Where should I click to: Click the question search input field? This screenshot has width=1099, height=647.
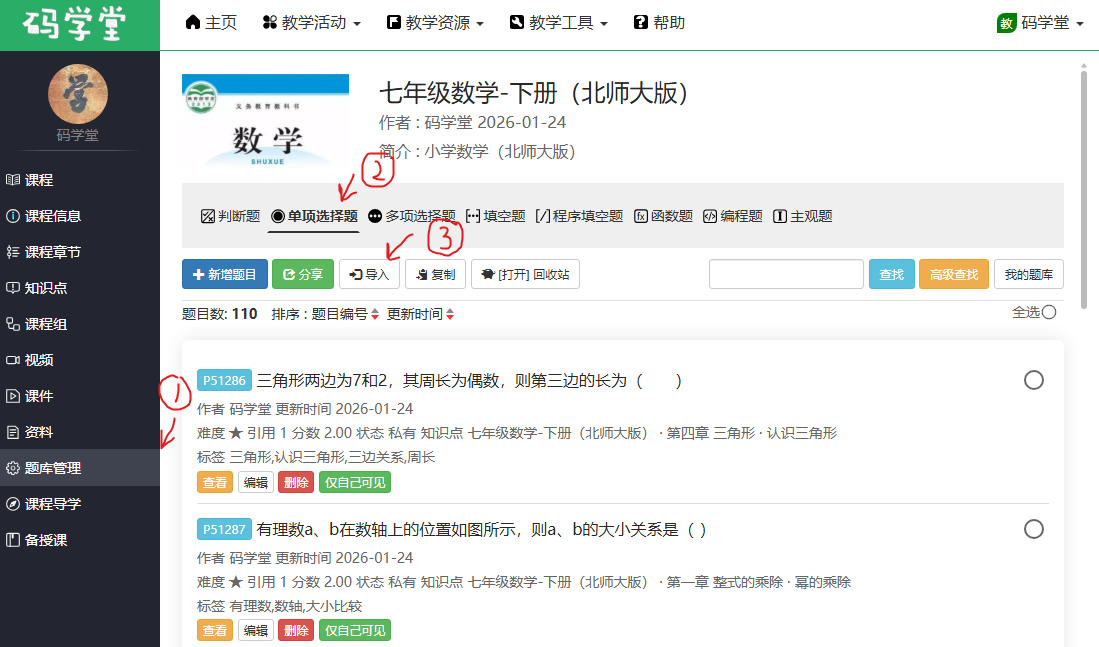point(786,274)
